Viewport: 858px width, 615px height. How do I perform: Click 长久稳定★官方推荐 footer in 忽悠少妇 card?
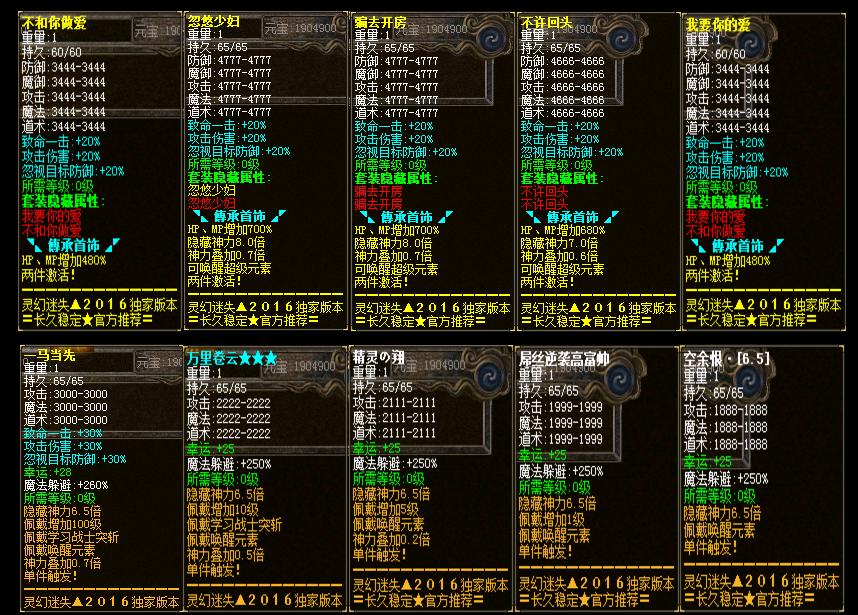pyautogui.click(x=252, y=321)
